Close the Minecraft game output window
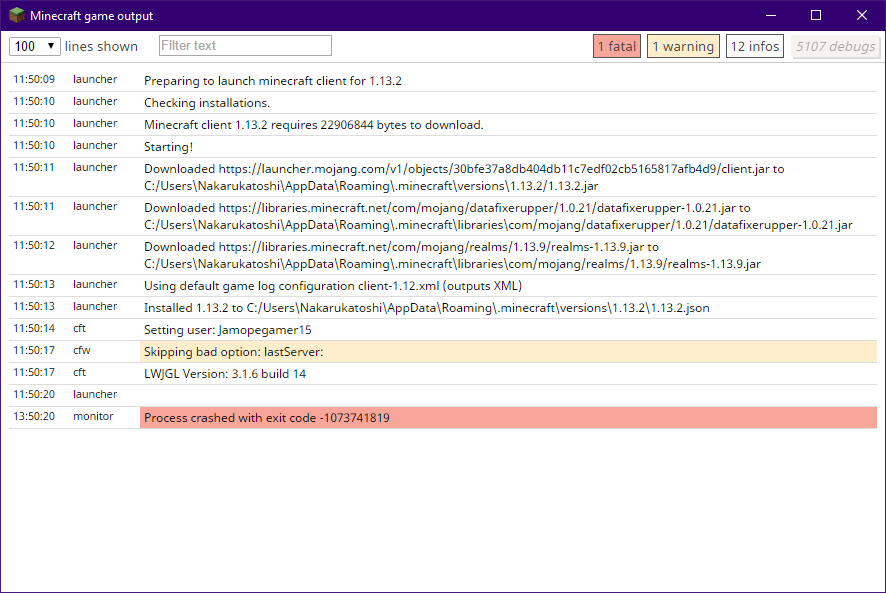Image resolution: width=886 pixels, height=593 pixels. (862, 15)
